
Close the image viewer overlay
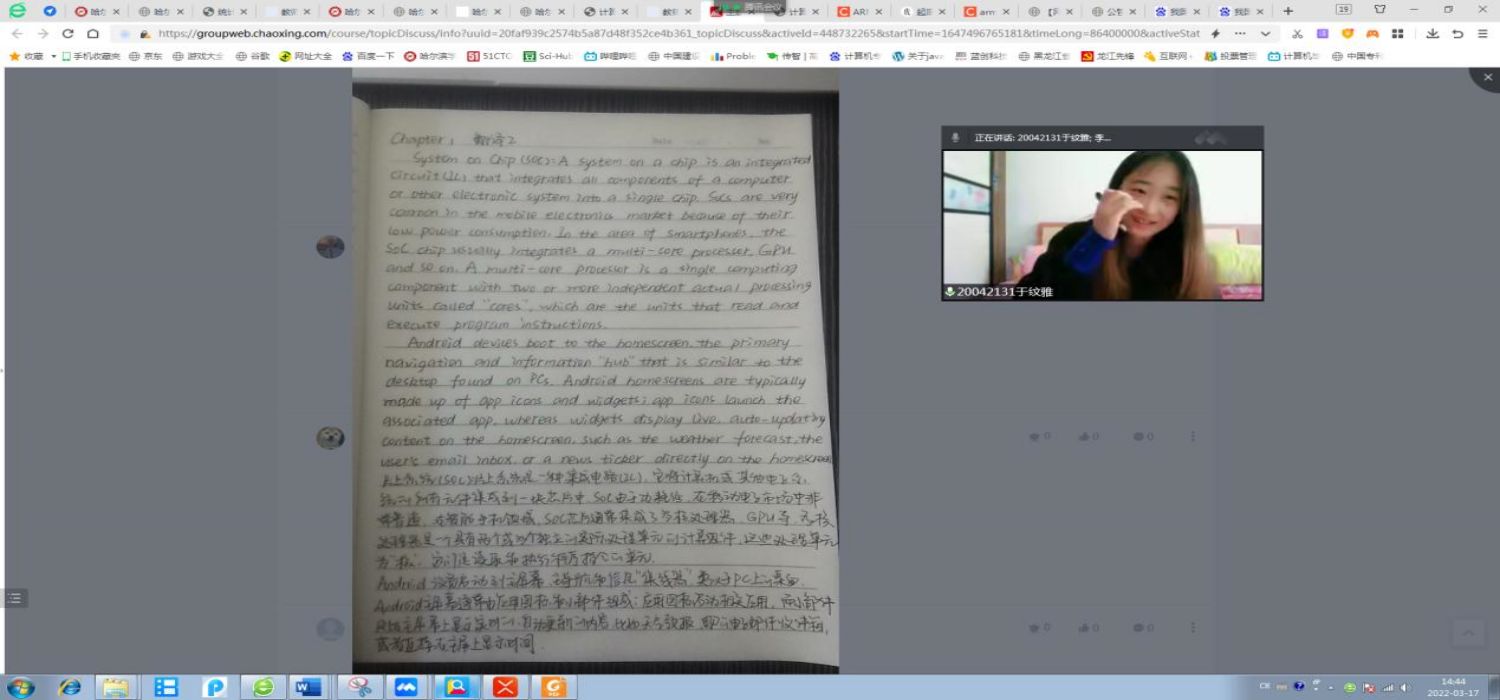pyautogui.click(x=1487, y=77)
